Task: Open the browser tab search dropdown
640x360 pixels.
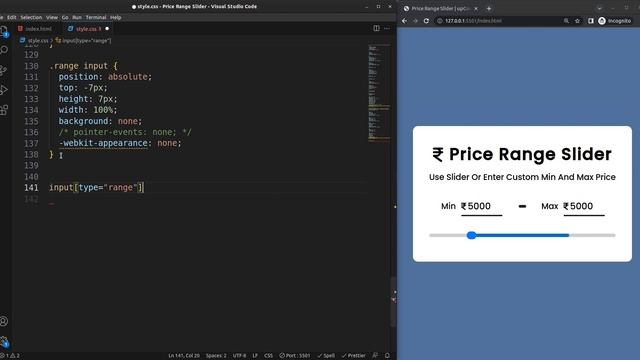Action: point(599,8)
